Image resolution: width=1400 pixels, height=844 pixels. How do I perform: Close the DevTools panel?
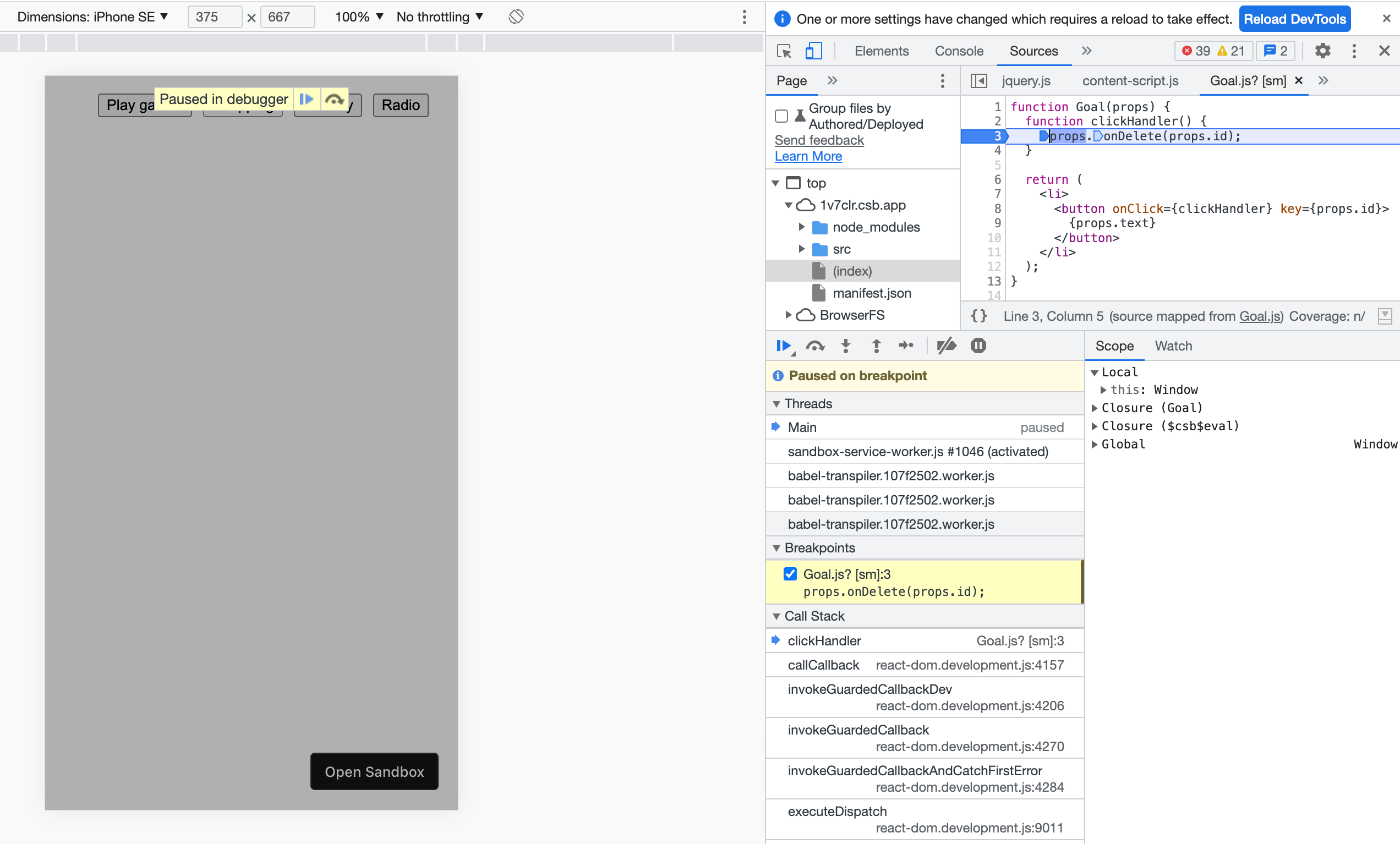point(1384,51)
